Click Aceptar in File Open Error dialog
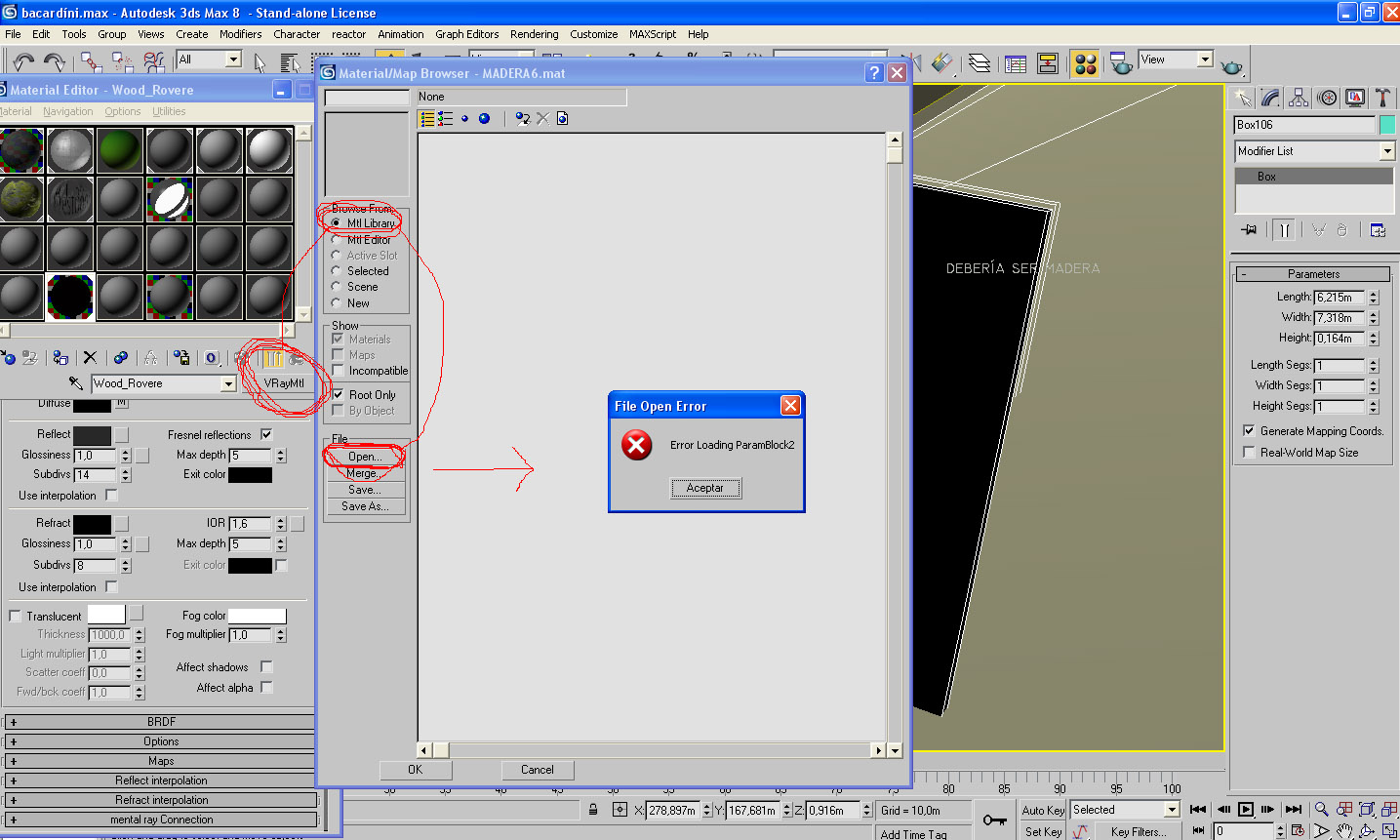The image size is (1400, 840). pos(705,488)
